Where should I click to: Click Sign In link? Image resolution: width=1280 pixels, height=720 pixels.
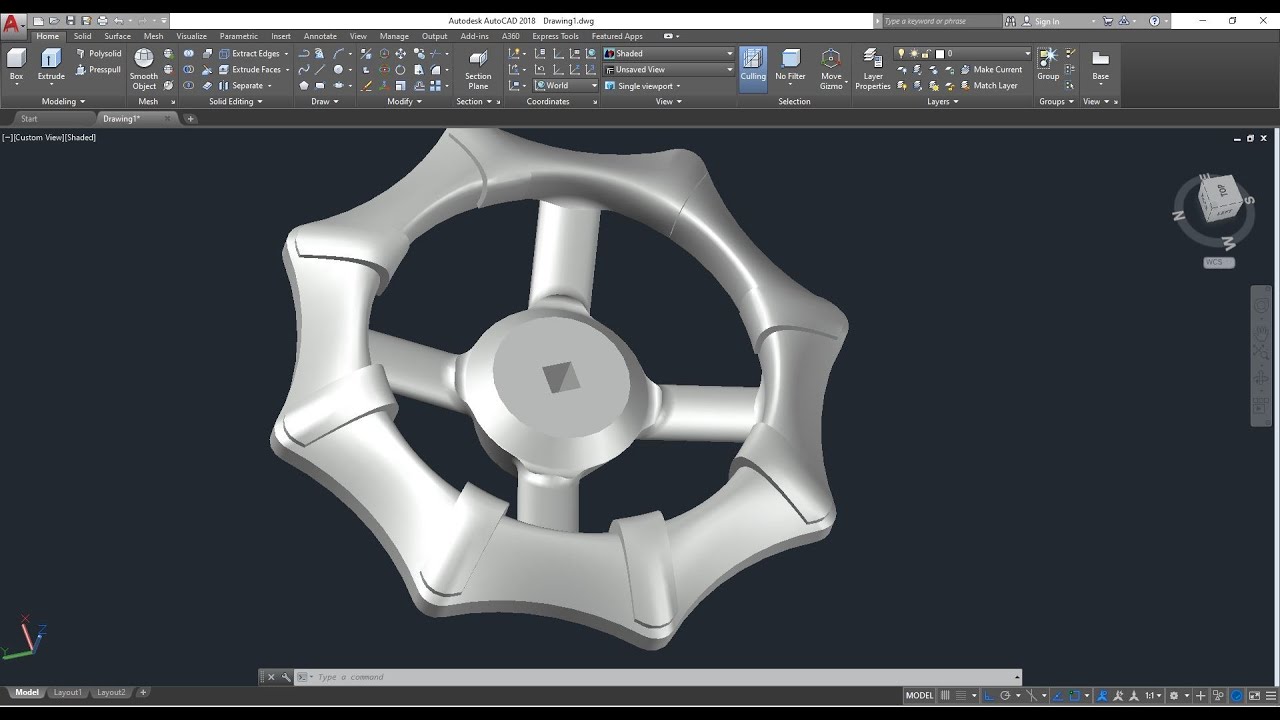click(1047, 21)
